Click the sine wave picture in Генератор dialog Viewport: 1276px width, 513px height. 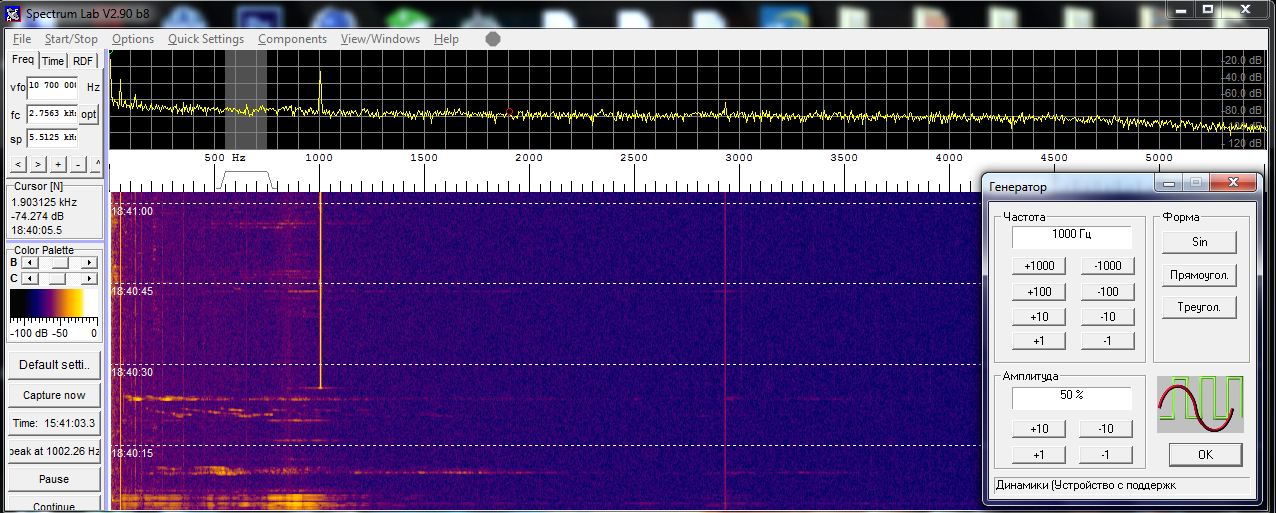point(1199,405)
